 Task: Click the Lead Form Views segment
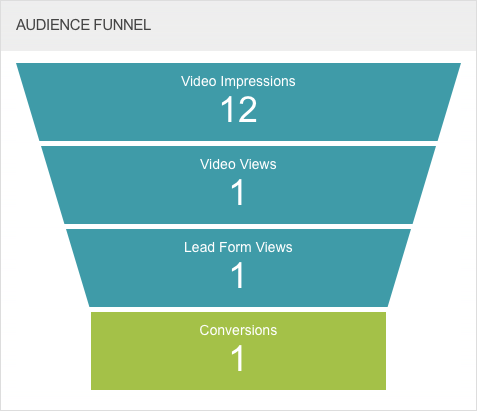[238, 268]
